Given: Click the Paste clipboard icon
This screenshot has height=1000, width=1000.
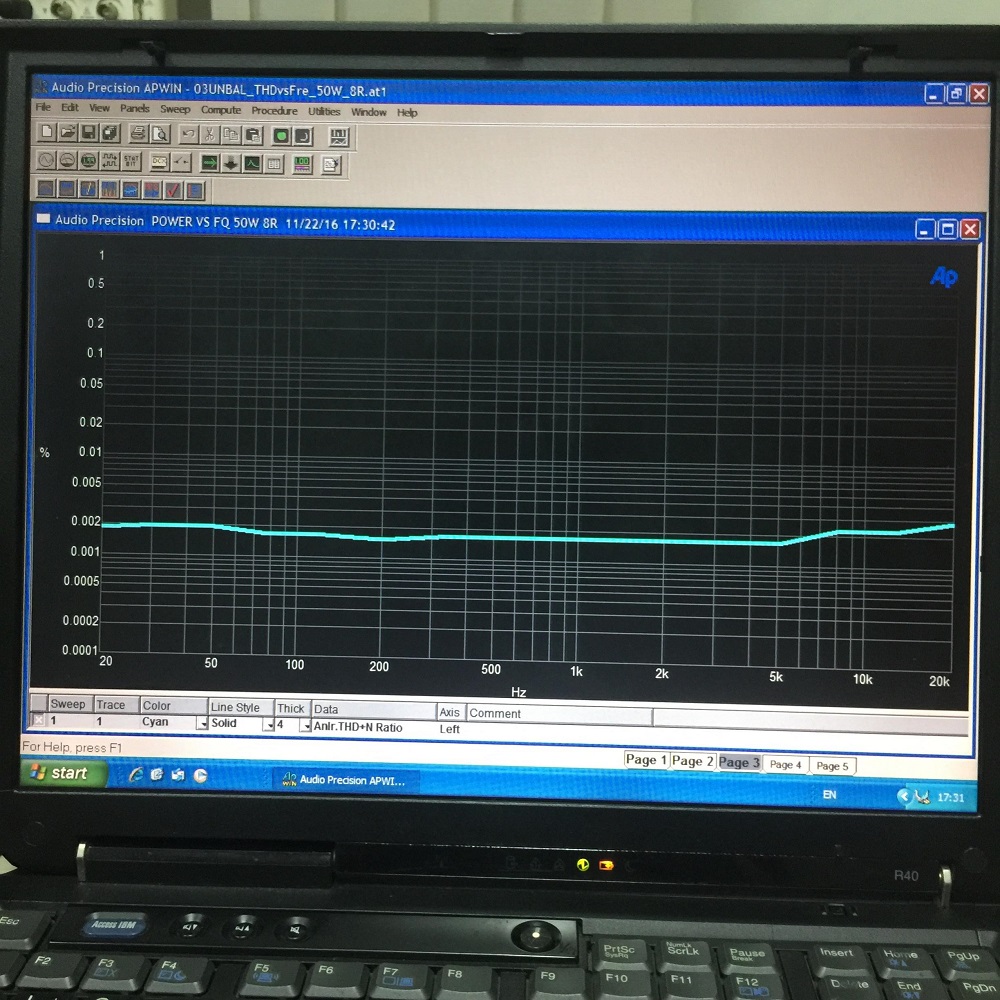Looking at the screenshot, I should (253, 135).
